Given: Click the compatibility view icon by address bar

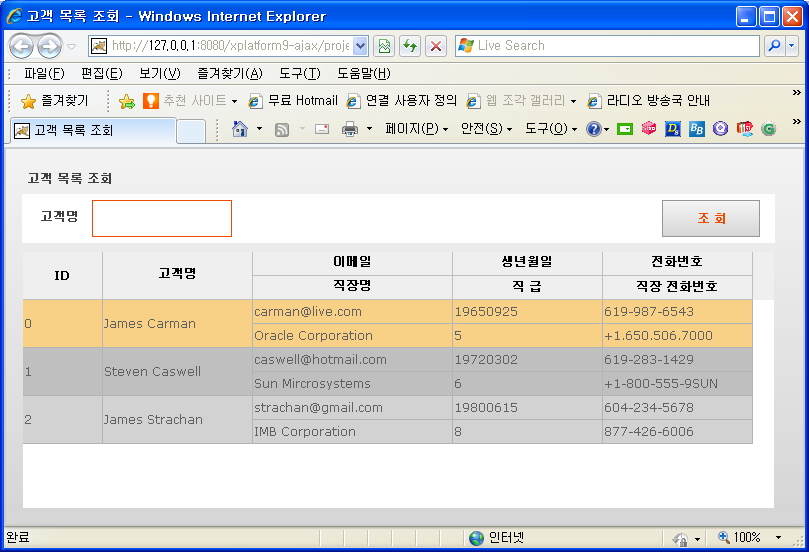Looking at the screenshot, I should click(x=384, y=46).
